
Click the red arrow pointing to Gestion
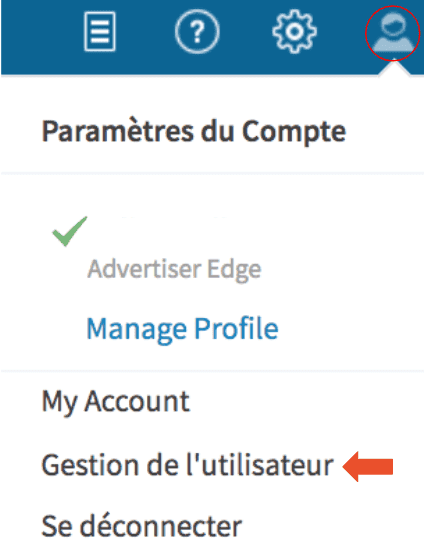tap(368, 467)
